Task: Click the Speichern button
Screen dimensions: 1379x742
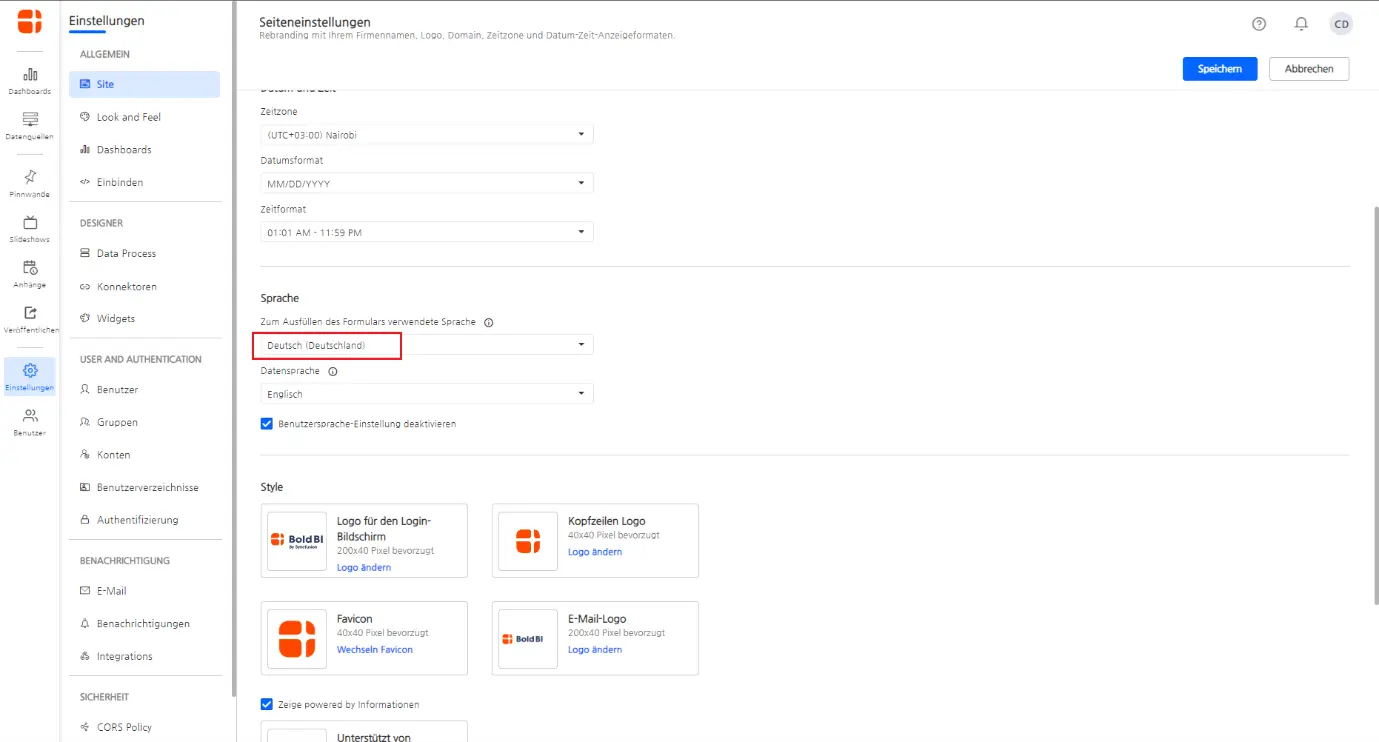Action: pyautogui.click(x=1219, y=69)
